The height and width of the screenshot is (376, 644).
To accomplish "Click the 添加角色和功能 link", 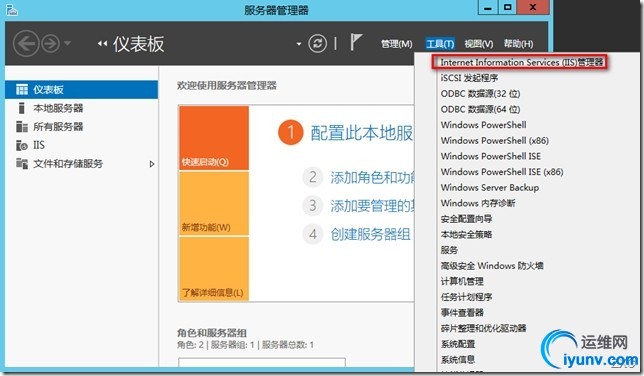I will click(x=373, y=177).
